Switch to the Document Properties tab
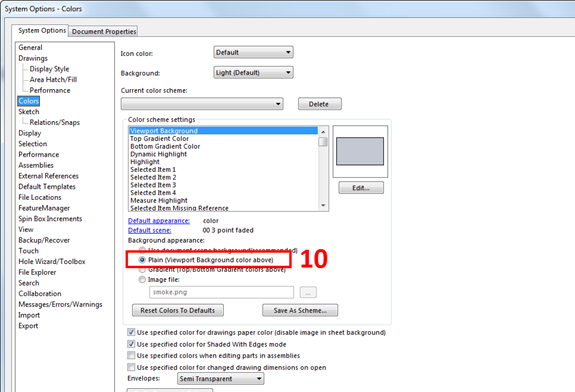Image resolution: width=575 pixels, height=392 pixels. coord(104,32)
